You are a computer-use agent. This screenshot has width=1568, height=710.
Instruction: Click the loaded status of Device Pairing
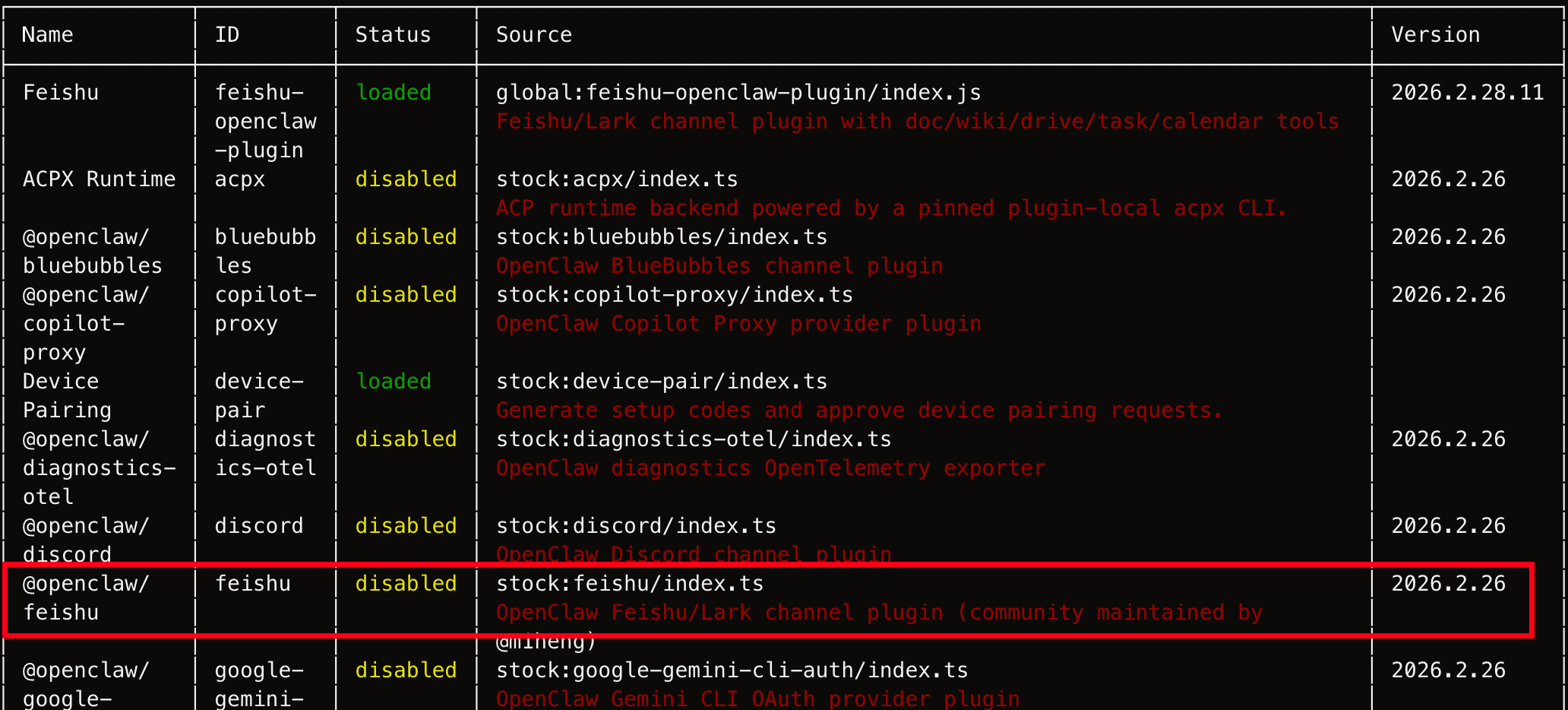[x=394, y=382]
